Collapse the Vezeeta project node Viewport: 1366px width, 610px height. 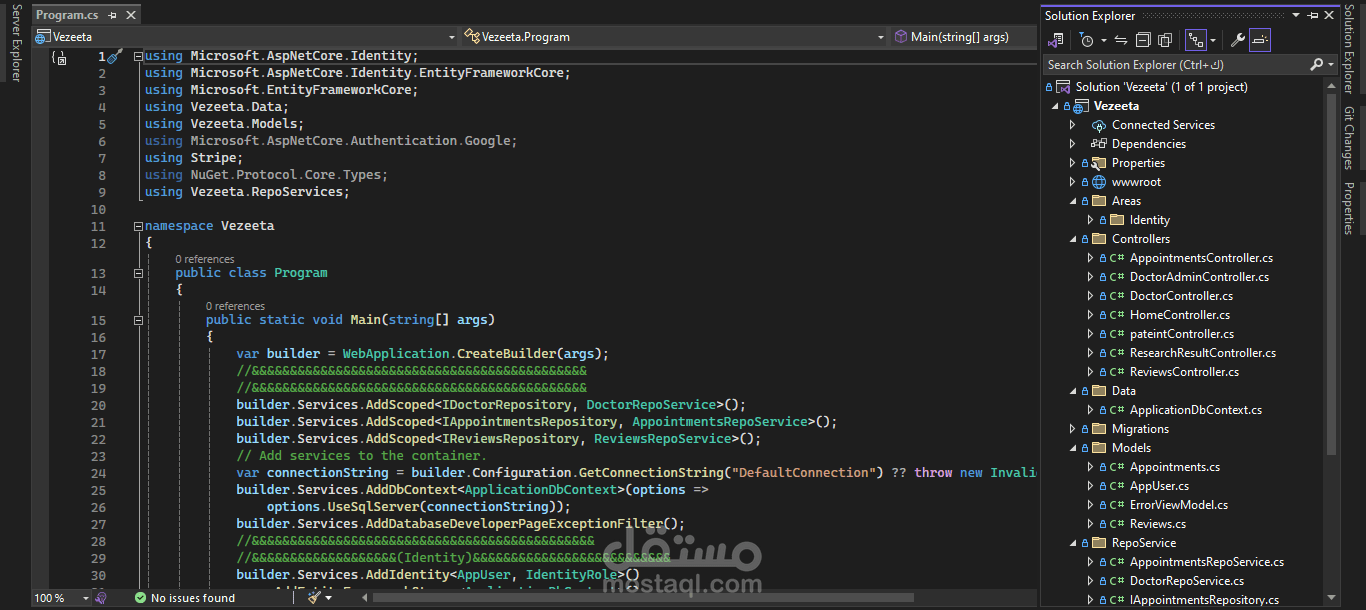pos(1054,106)
